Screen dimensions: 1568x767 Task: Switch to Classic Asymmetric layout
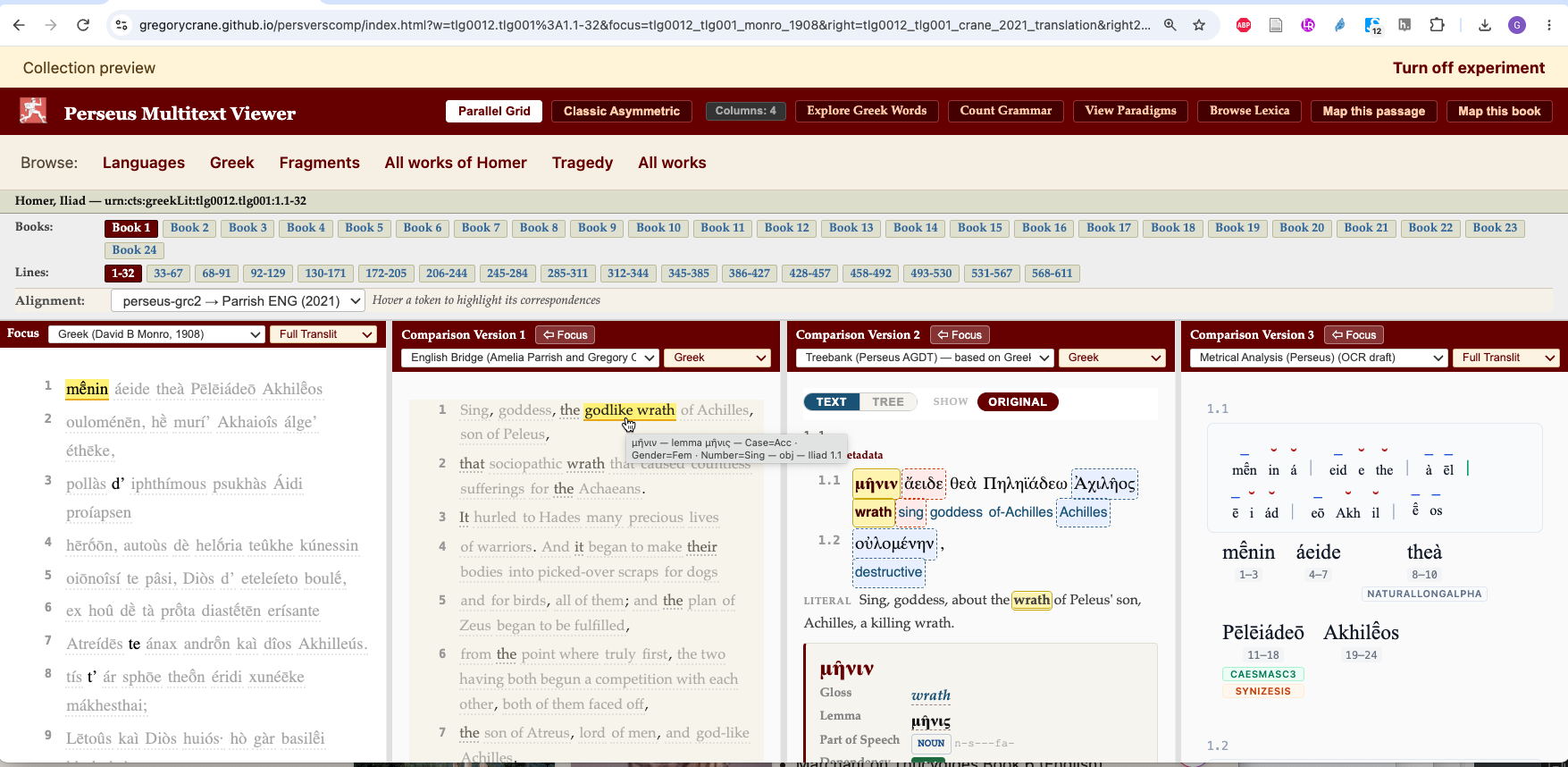click(622, 111)
